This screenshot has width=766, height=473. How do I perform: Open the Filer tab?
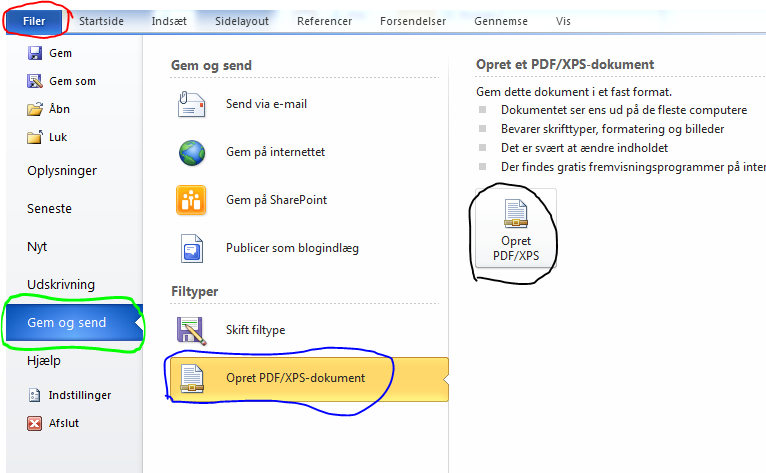(34, 22)
